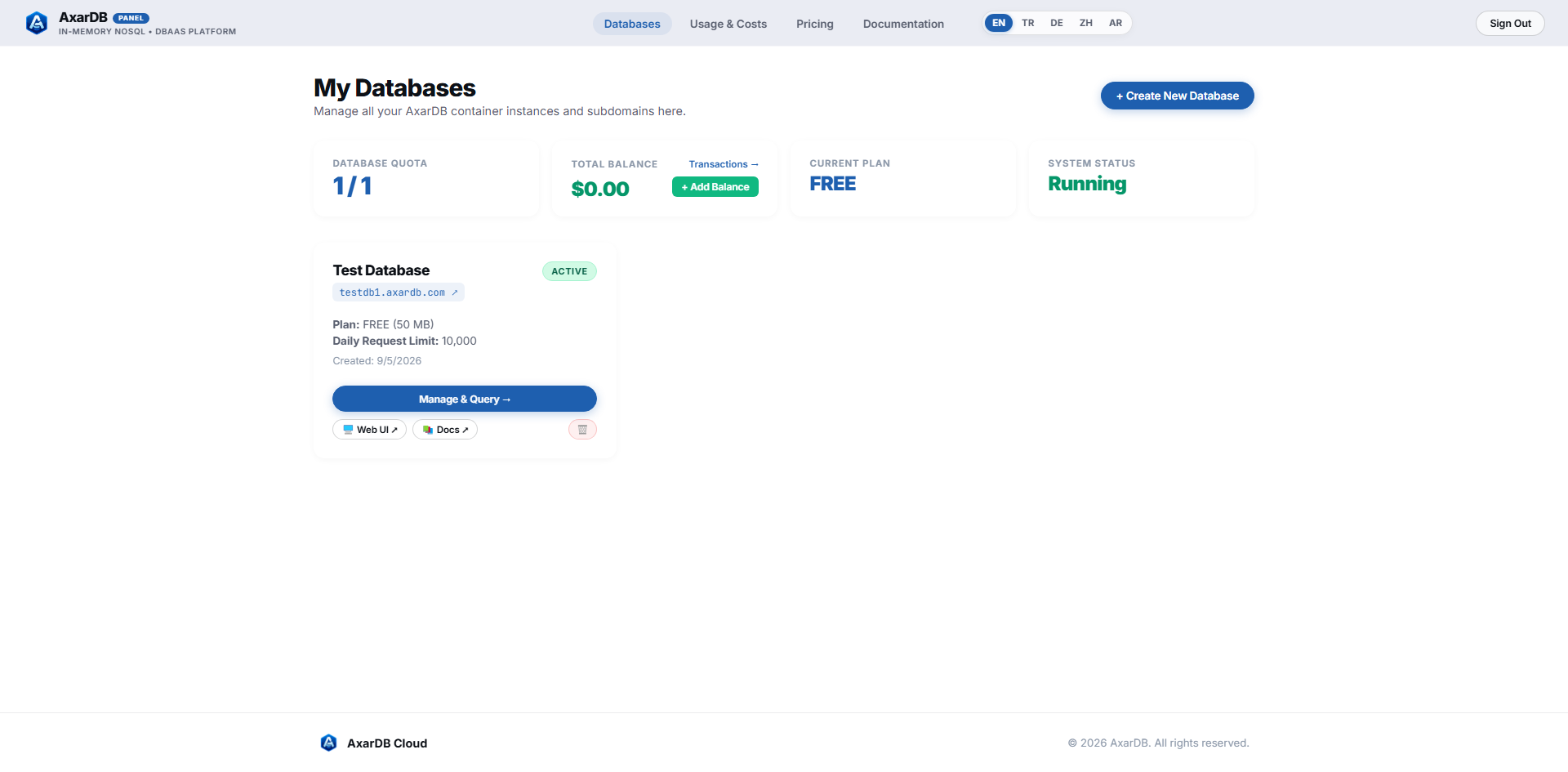Switch language to TR
This screenshot has height=772, width=1568.
[x=1028, y=23]
